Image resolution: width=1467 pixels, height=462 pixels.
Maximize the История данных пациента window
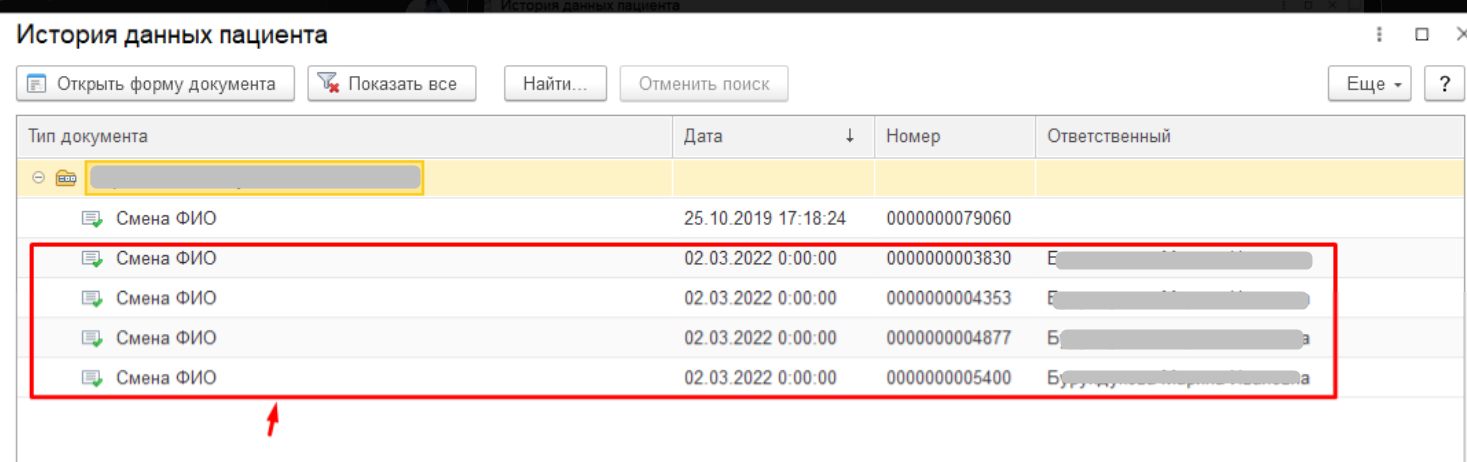(1421, 35)
